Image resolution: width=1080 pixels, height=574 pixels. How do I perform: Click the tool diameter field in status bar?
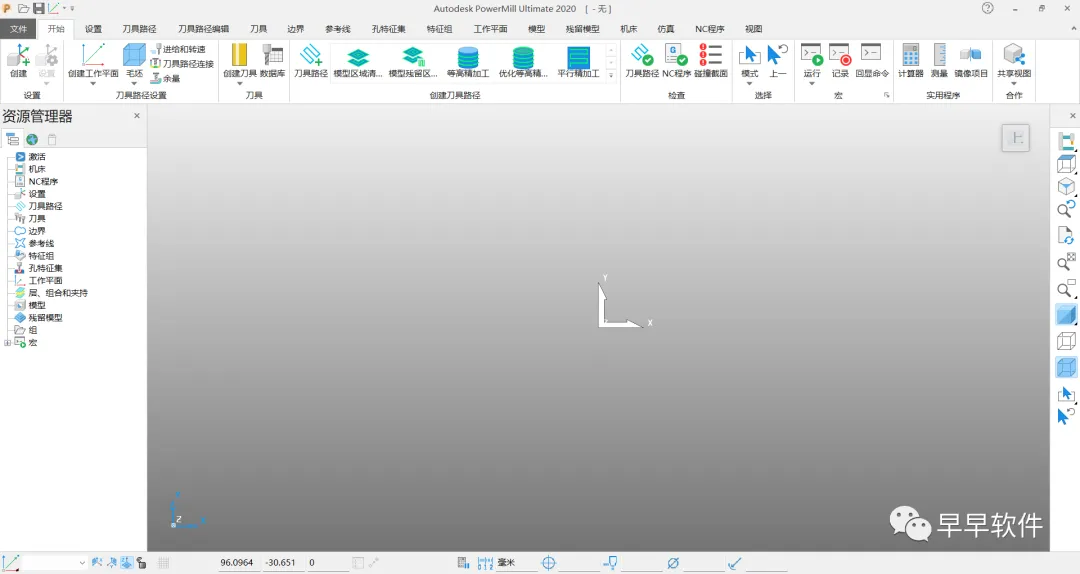tap(702, 562)
